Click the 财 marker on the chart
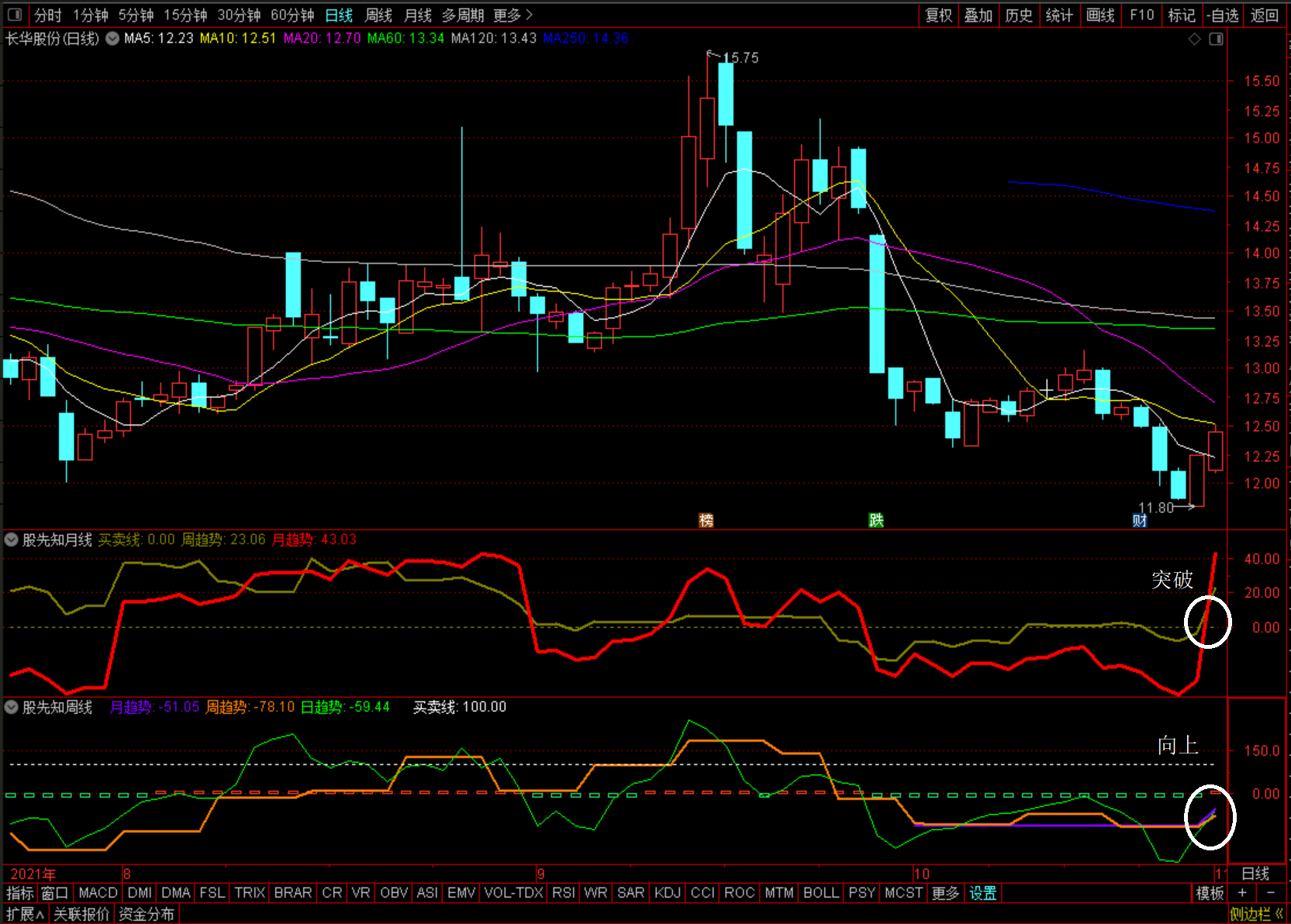The width and height of the screenshot is (1291, 924). click(x=1140, y=520)
